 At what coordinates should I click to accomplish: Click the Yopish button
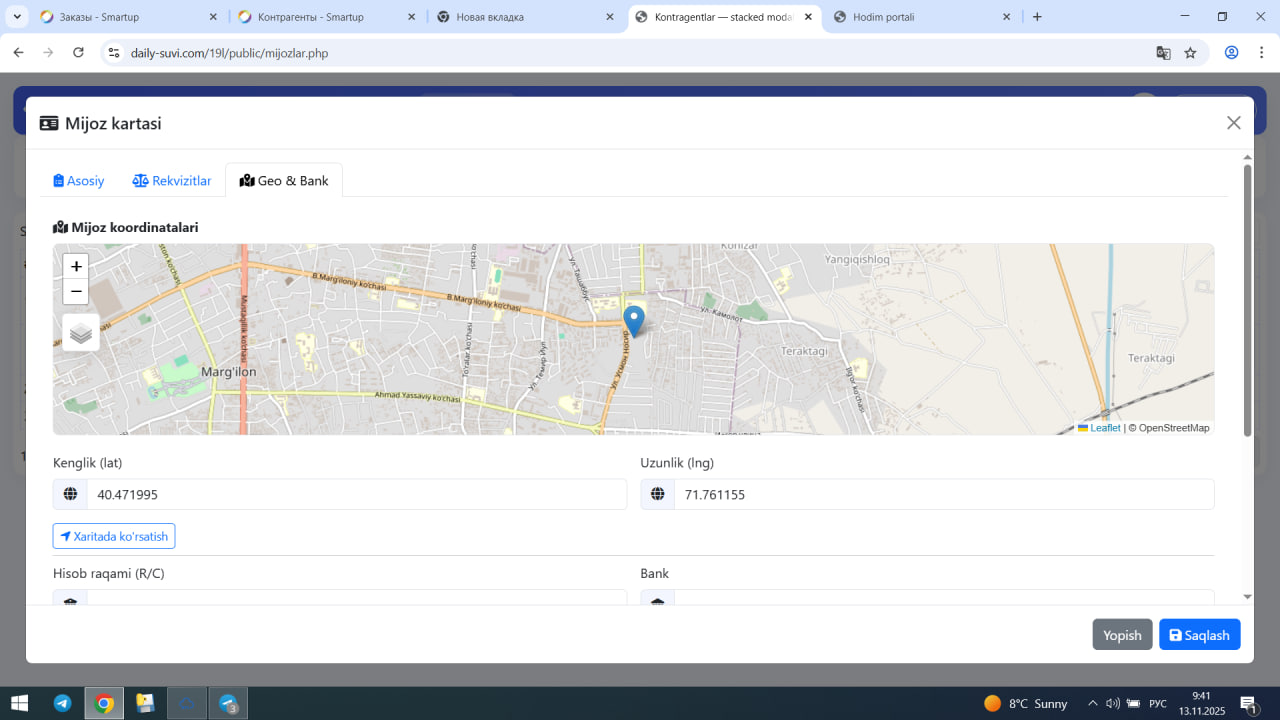(1122, 635)
